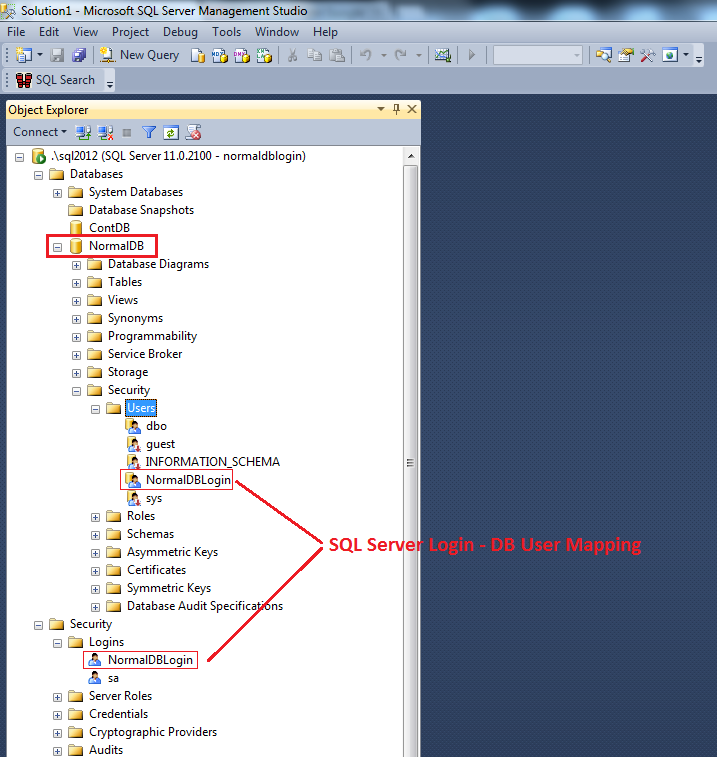Open the Project menu

coord(130,32)
